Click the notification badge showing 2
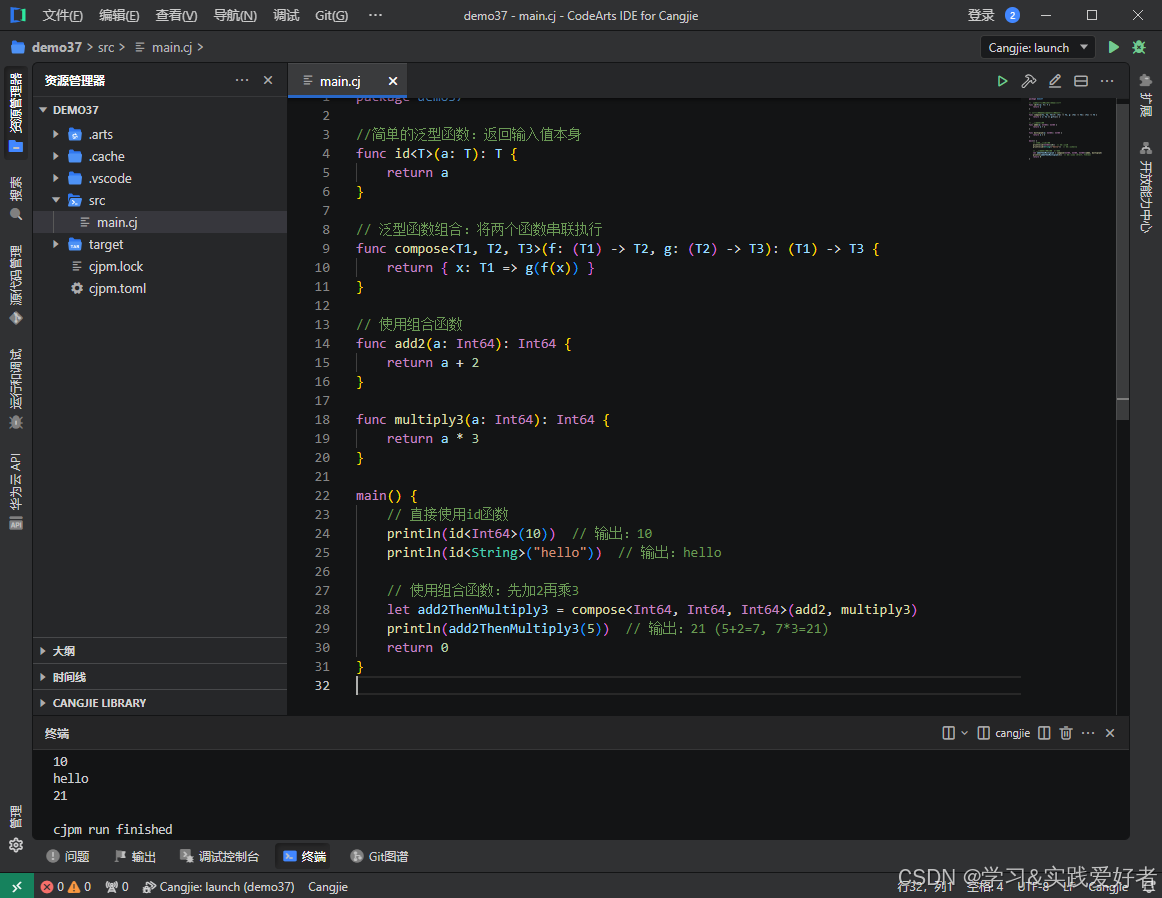 tap(1012, 15)
